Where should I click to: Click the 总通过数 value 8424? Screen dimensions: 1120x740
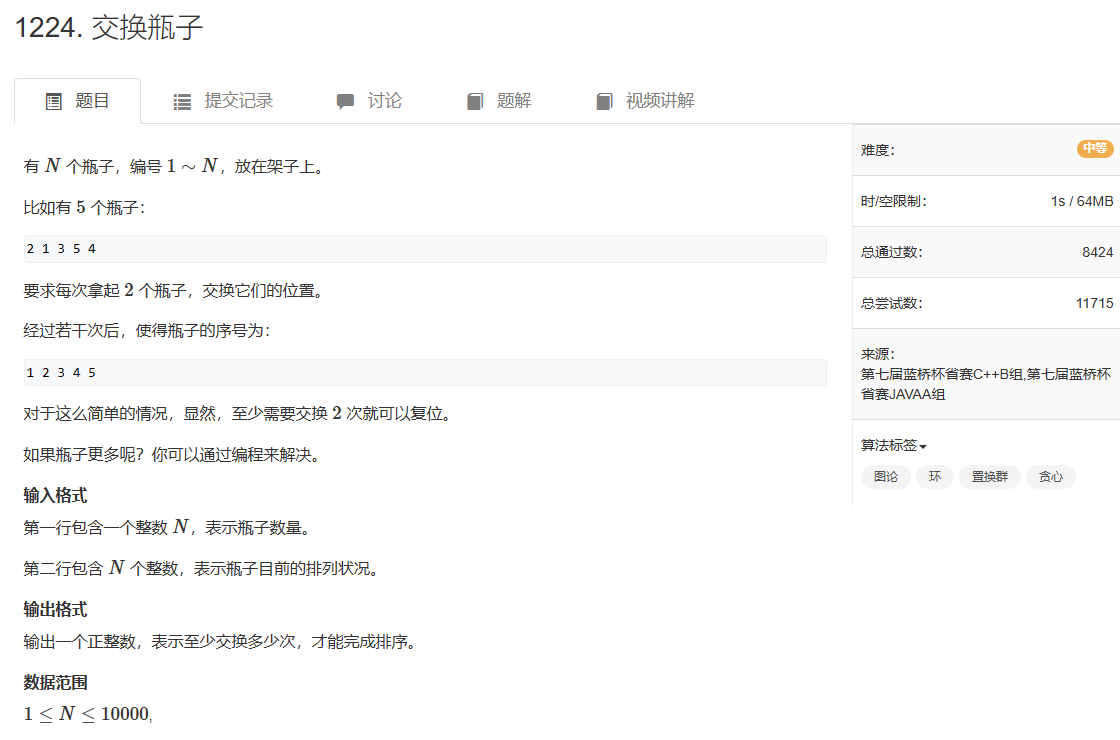tap(1097, 252)
